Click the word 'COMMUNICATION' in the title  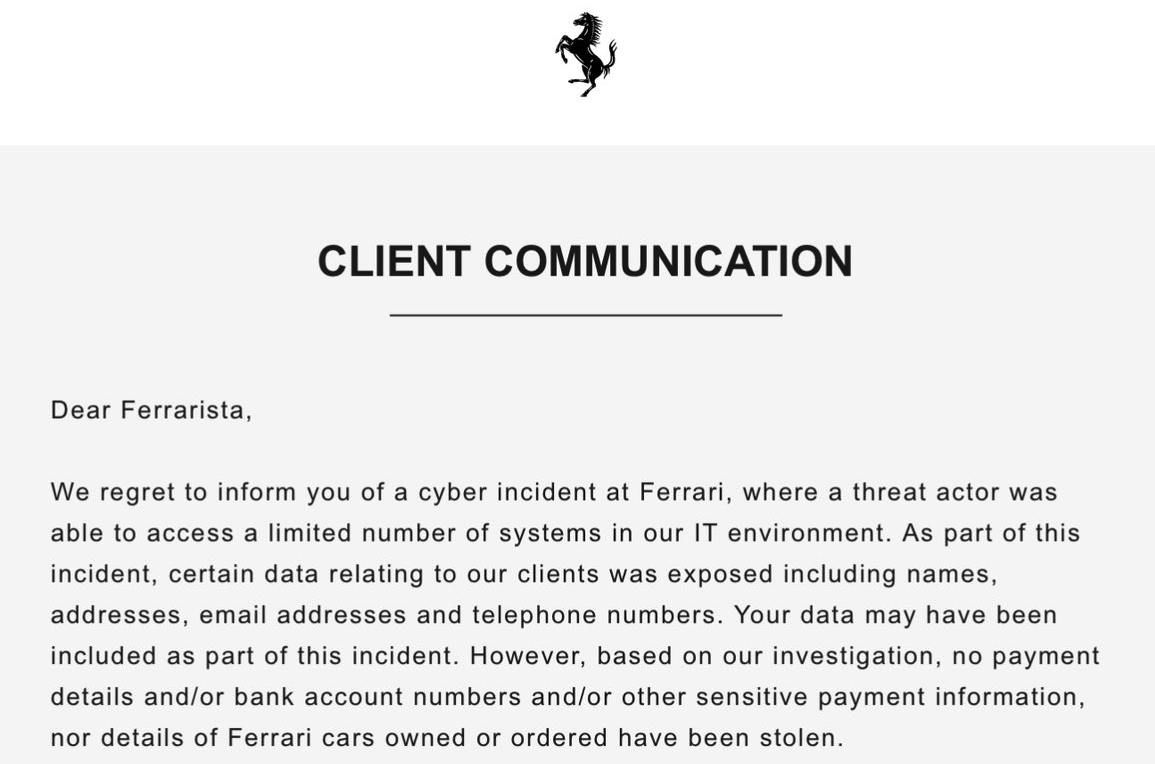pyautogui.click(x=668, y=262)
